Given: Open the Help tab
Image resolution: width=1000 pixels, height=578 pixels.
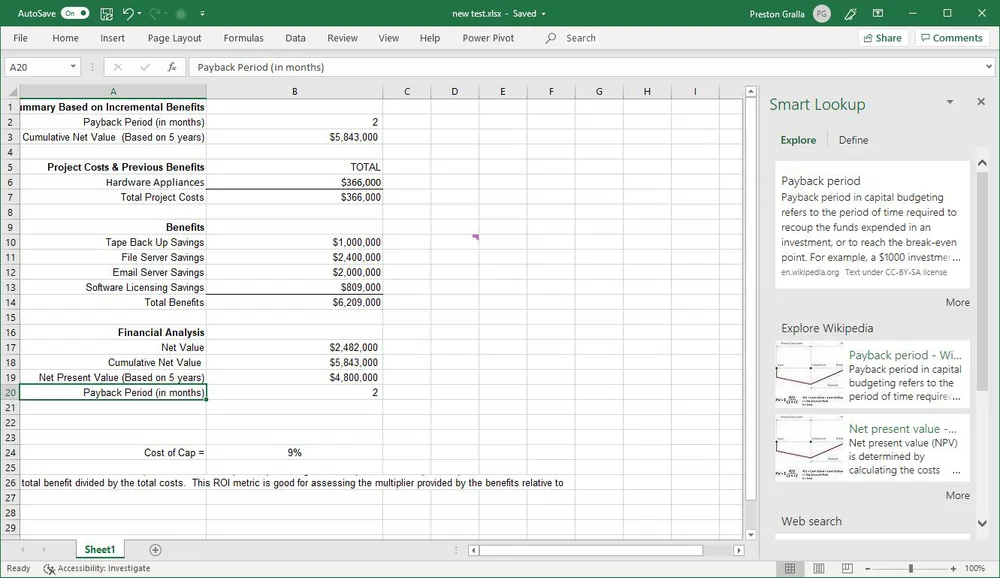Looking at the screenshot, I should pos(430,38).
